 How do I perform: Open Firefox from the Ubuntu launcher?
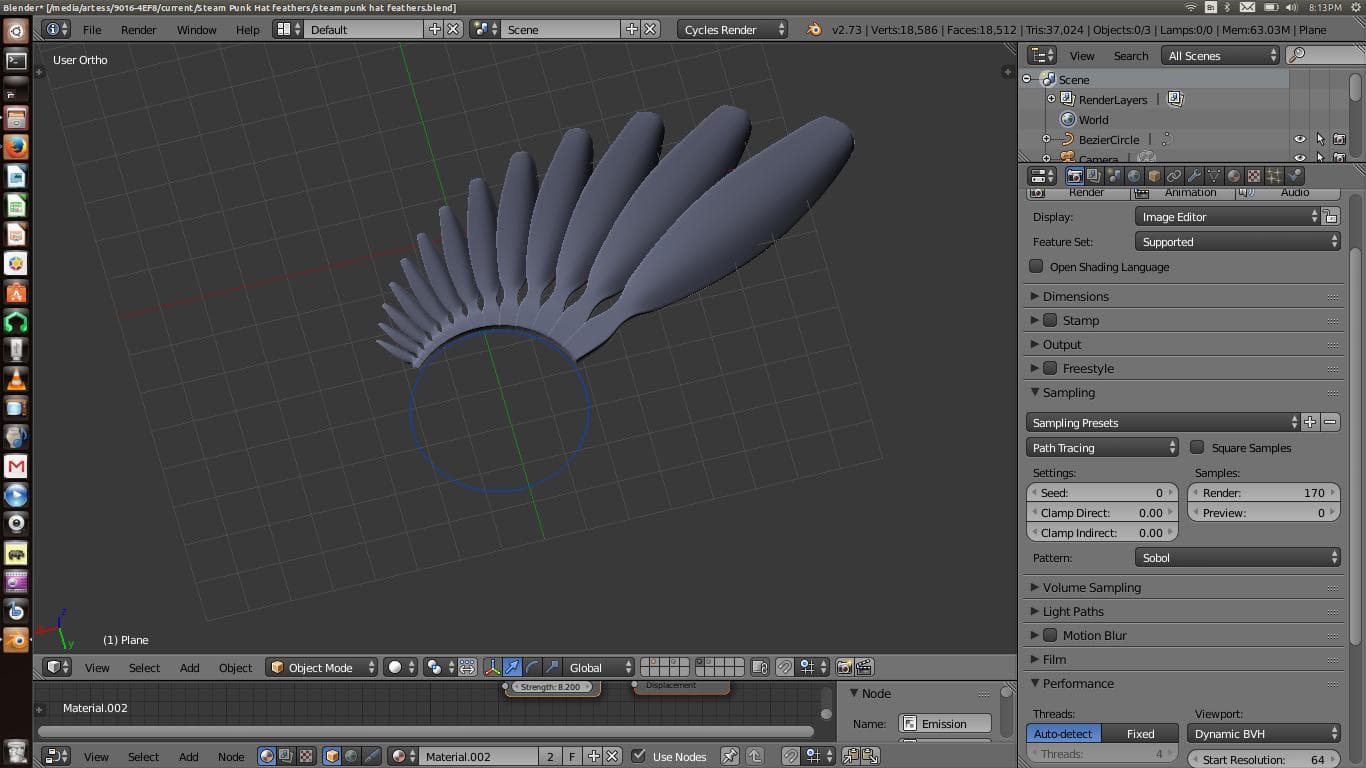[16, 148]
